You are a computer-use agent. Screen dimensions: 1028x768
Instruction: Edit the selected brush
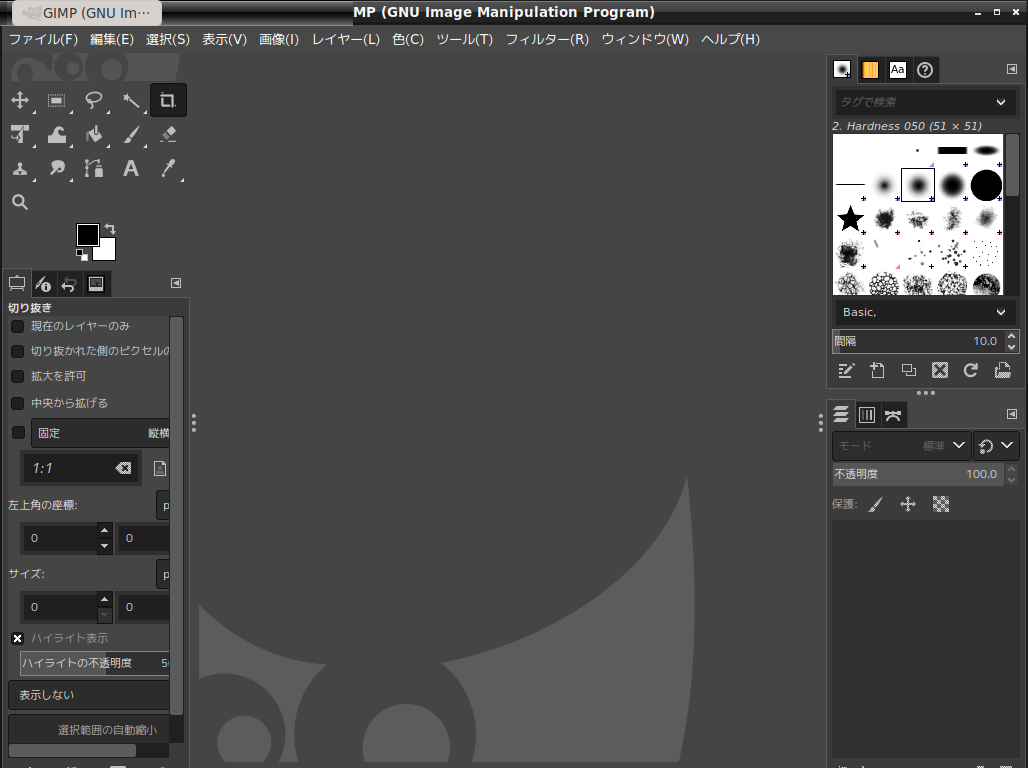click(846, 371)
